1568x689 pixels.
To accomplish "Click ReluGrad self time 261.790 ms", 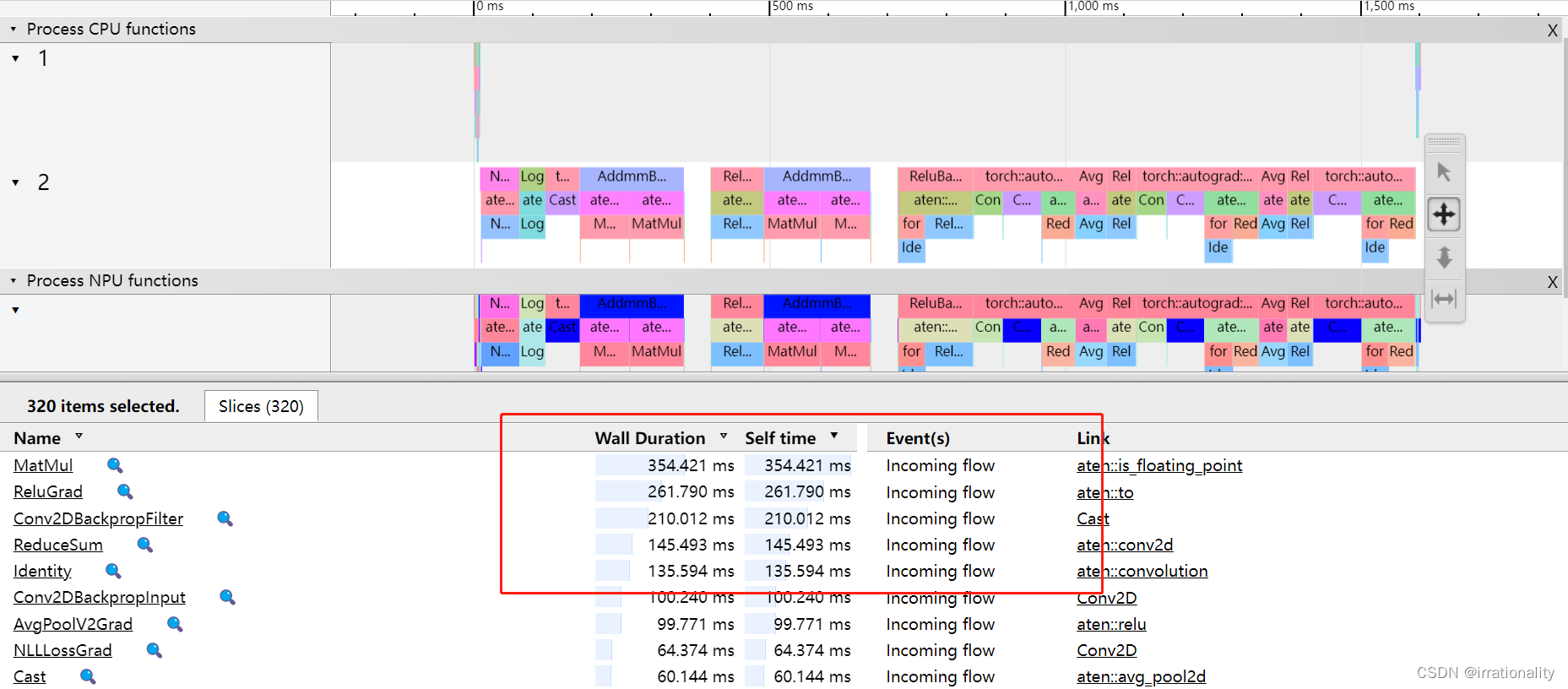I will pyautogui.click(x=807, y=491).
